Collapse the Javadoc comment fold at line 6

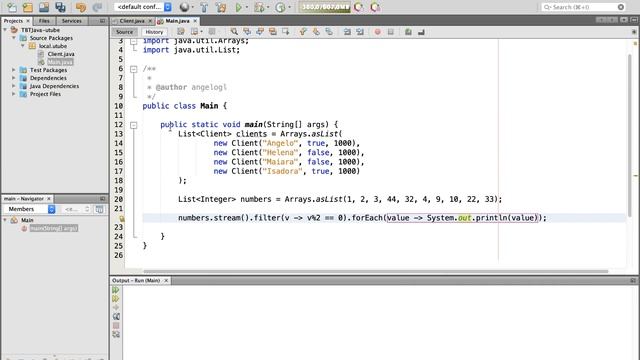(133, 69)
